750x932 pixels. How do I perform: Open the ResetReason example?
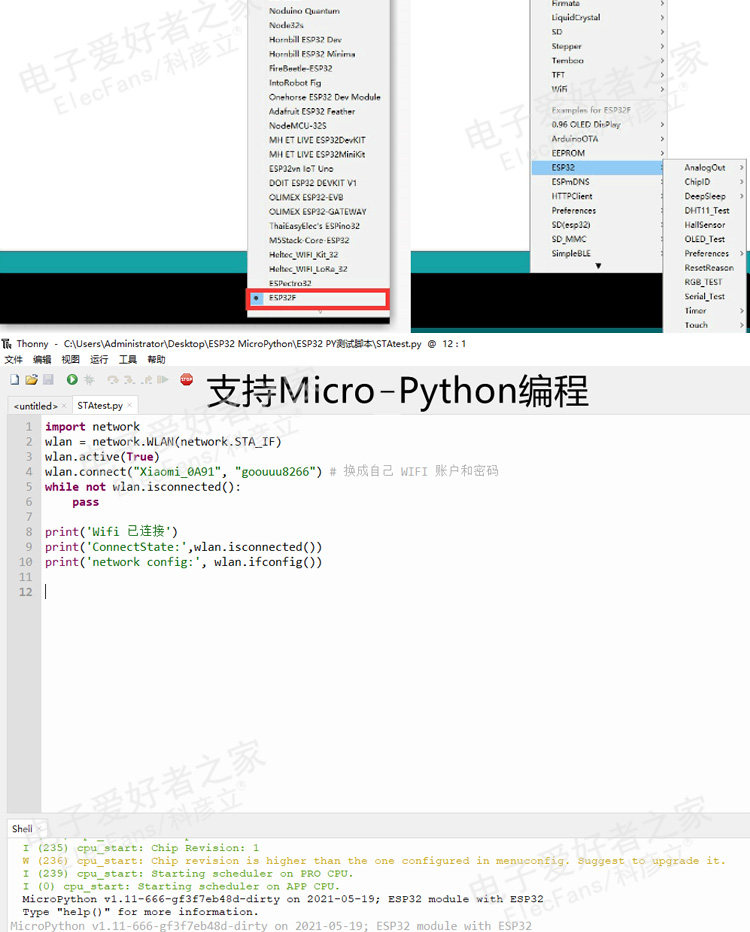coord(705,268)
